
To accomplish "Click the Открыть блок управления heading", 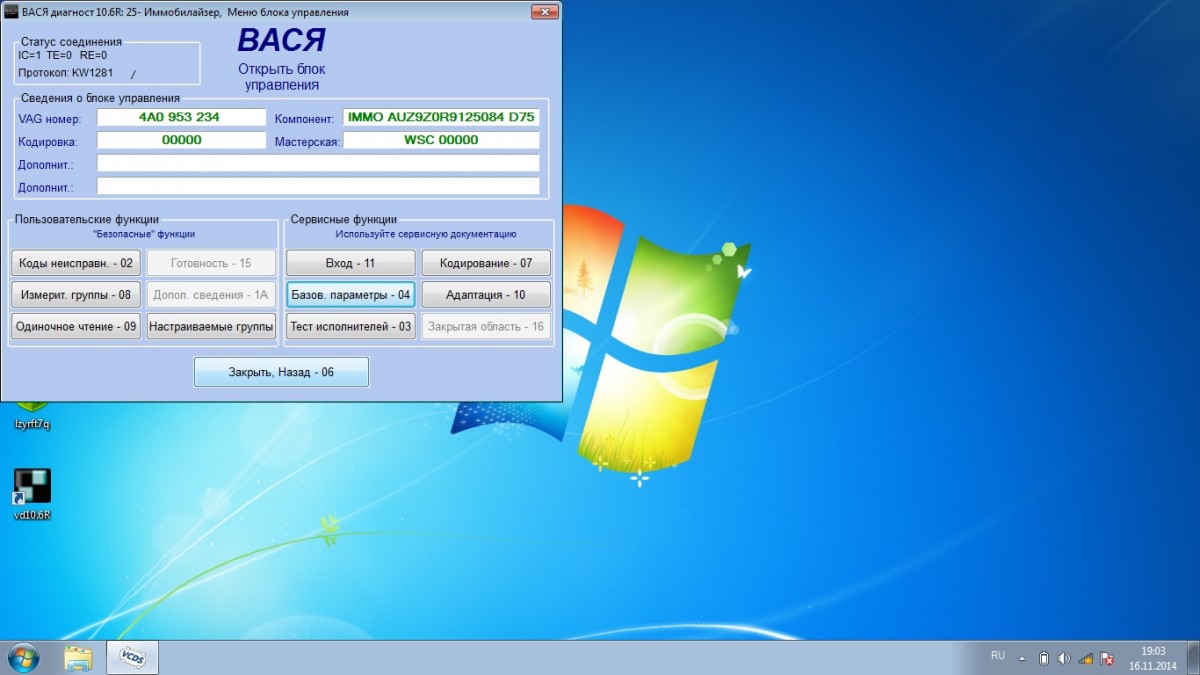I will [x=281, y=77].
